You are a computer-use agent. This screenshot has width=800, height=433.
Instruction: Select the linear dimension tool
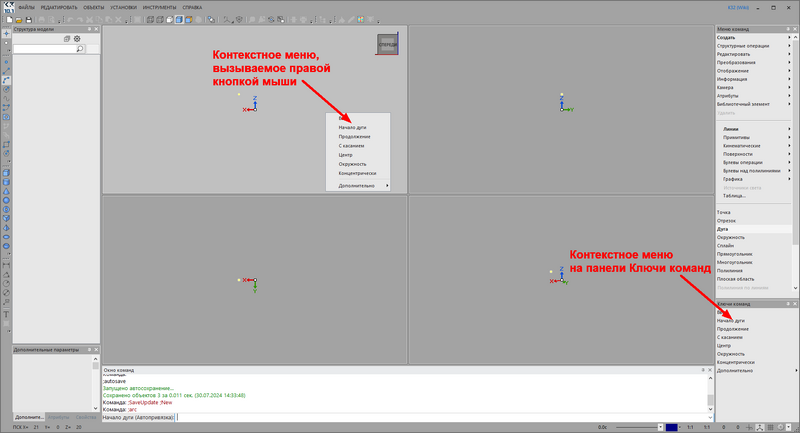click(6, 265)
